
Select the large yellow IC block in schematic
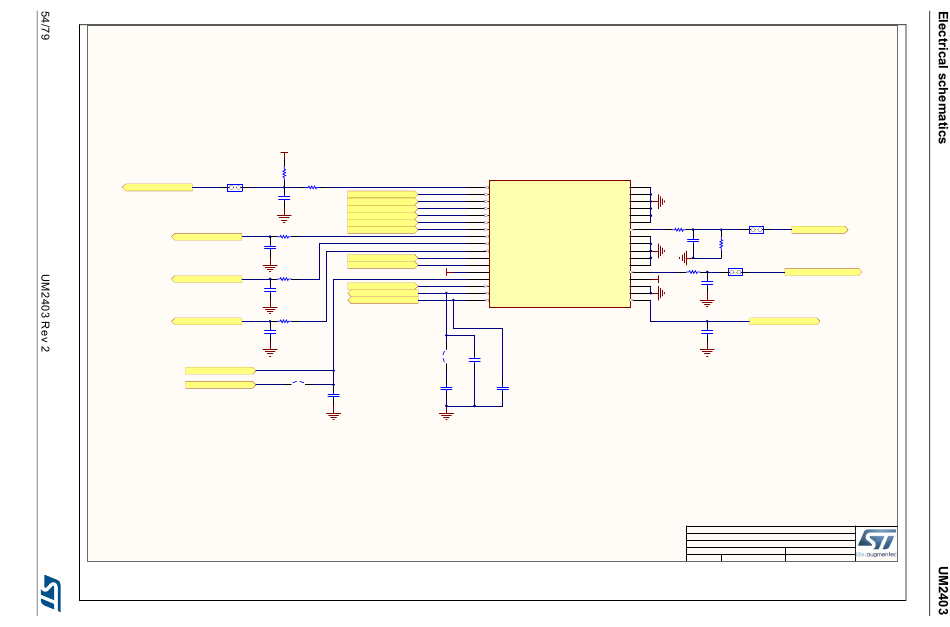tap(560, 244)
